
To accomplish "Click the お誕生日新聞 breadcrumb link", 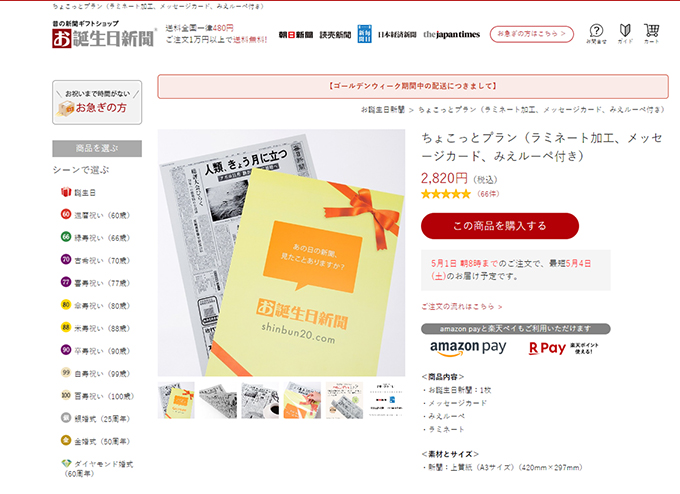I will pyautogui.click(x=383, y=110).
